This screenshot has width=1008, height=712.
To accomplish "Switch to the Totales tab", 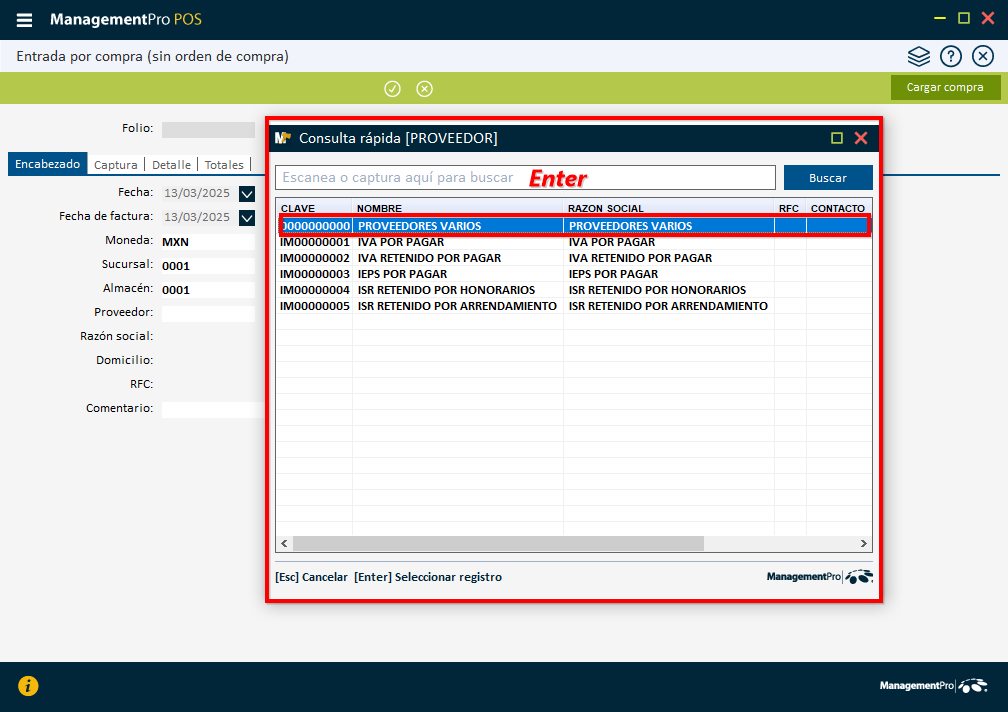I will point(224,165).
